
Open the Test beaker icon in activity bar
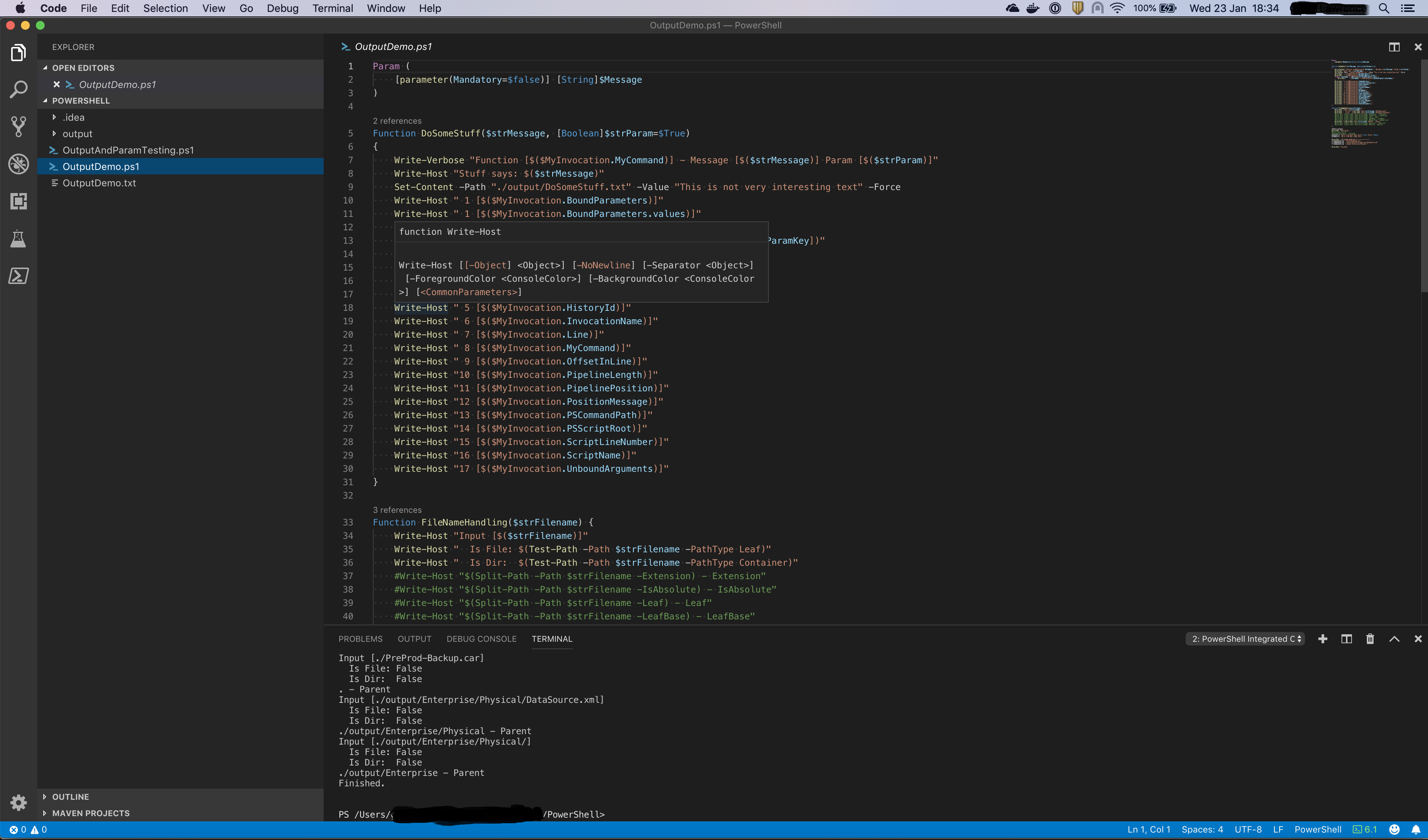pyautogui.click(x=19, y=239)
